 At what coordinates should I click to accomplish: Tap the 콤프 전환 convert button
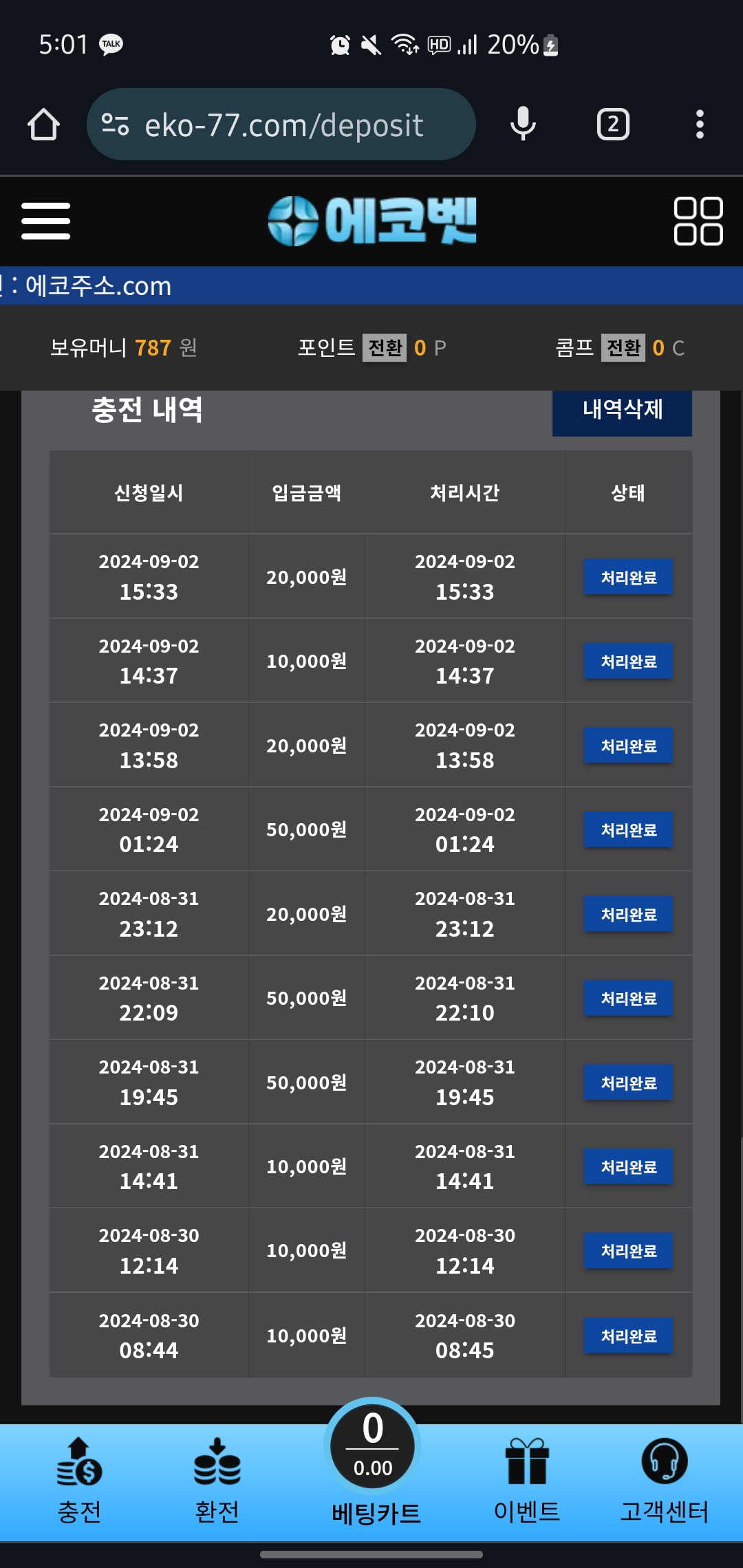pyautogui.click(x=623, y=348)
